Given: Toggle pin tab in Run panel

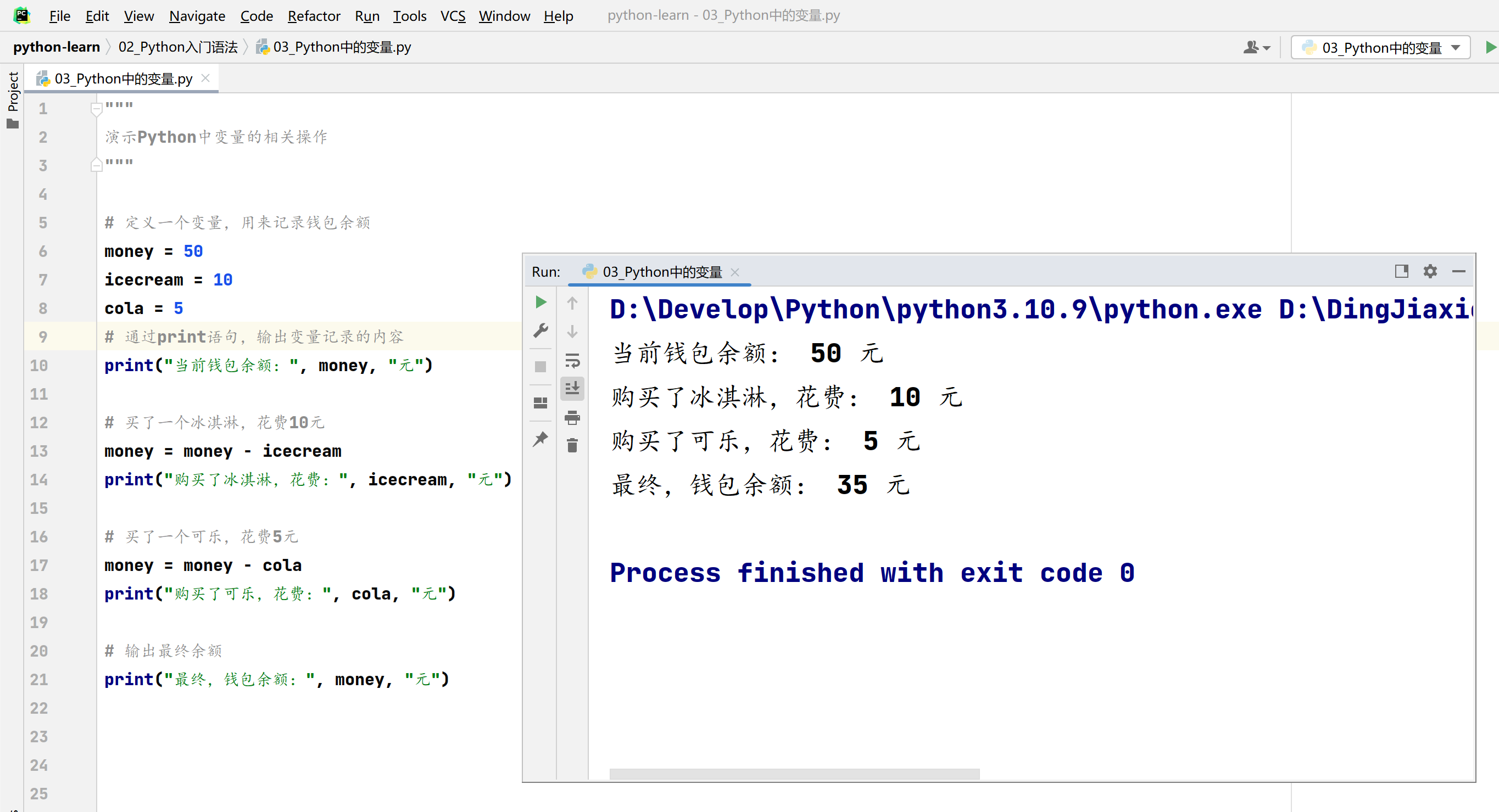Looking at the screenshot, I should (540, 439).
